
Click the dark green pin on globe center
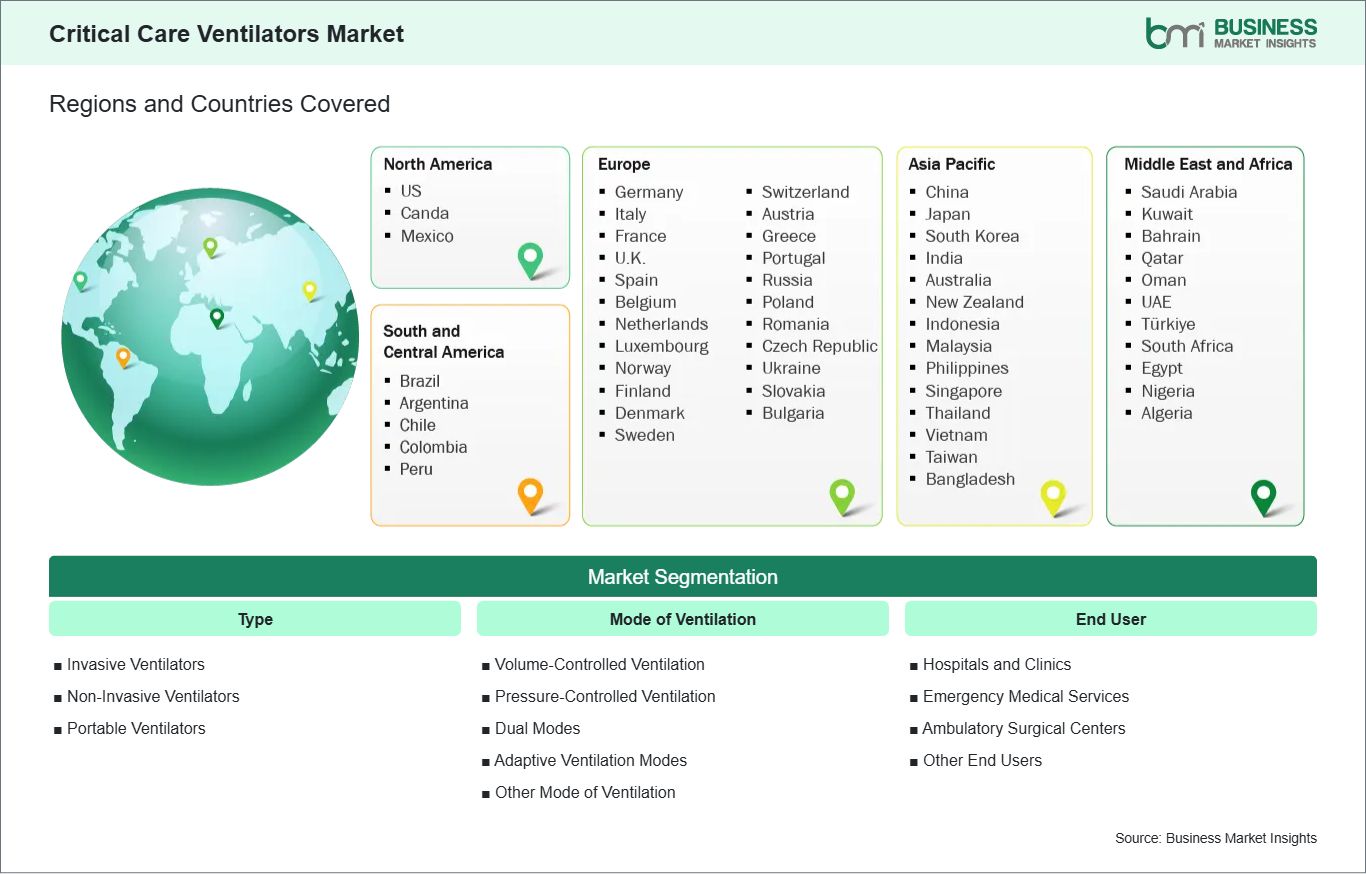[217, 318]
